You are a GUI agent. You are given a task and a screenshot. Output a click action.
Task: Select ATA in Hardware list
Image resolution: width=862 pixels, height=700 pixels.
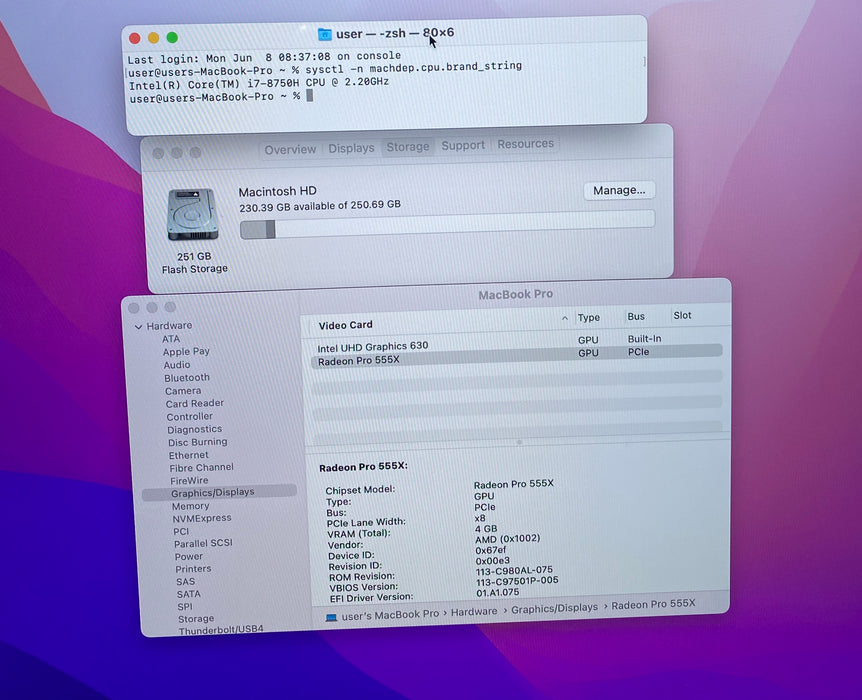(171, 339)
